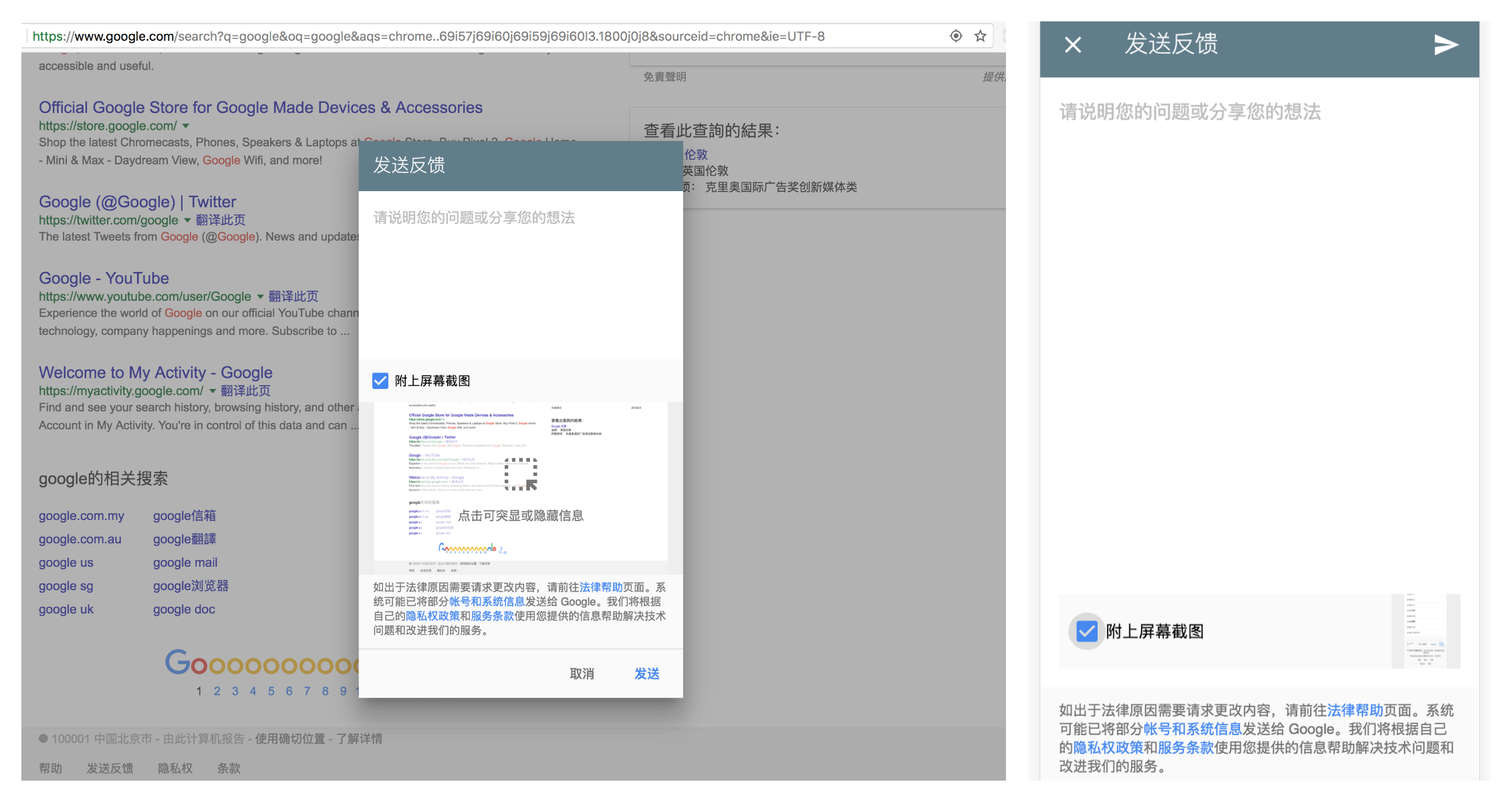Expand dropdown arrow next to store.google.com URL
The width and height of the screenshot is (1512, 802).
click(186, 126)
